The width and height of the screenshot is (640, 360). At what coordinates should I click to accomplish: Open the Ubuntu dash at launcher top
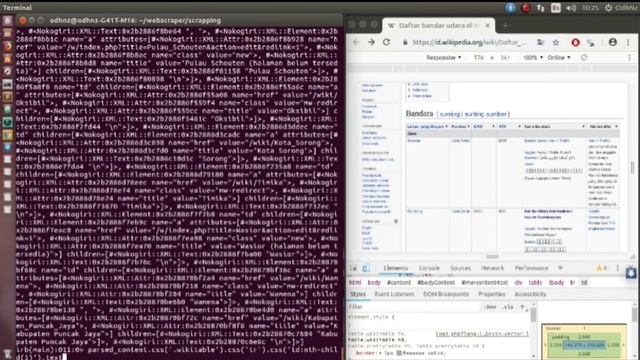click(8, 20)
